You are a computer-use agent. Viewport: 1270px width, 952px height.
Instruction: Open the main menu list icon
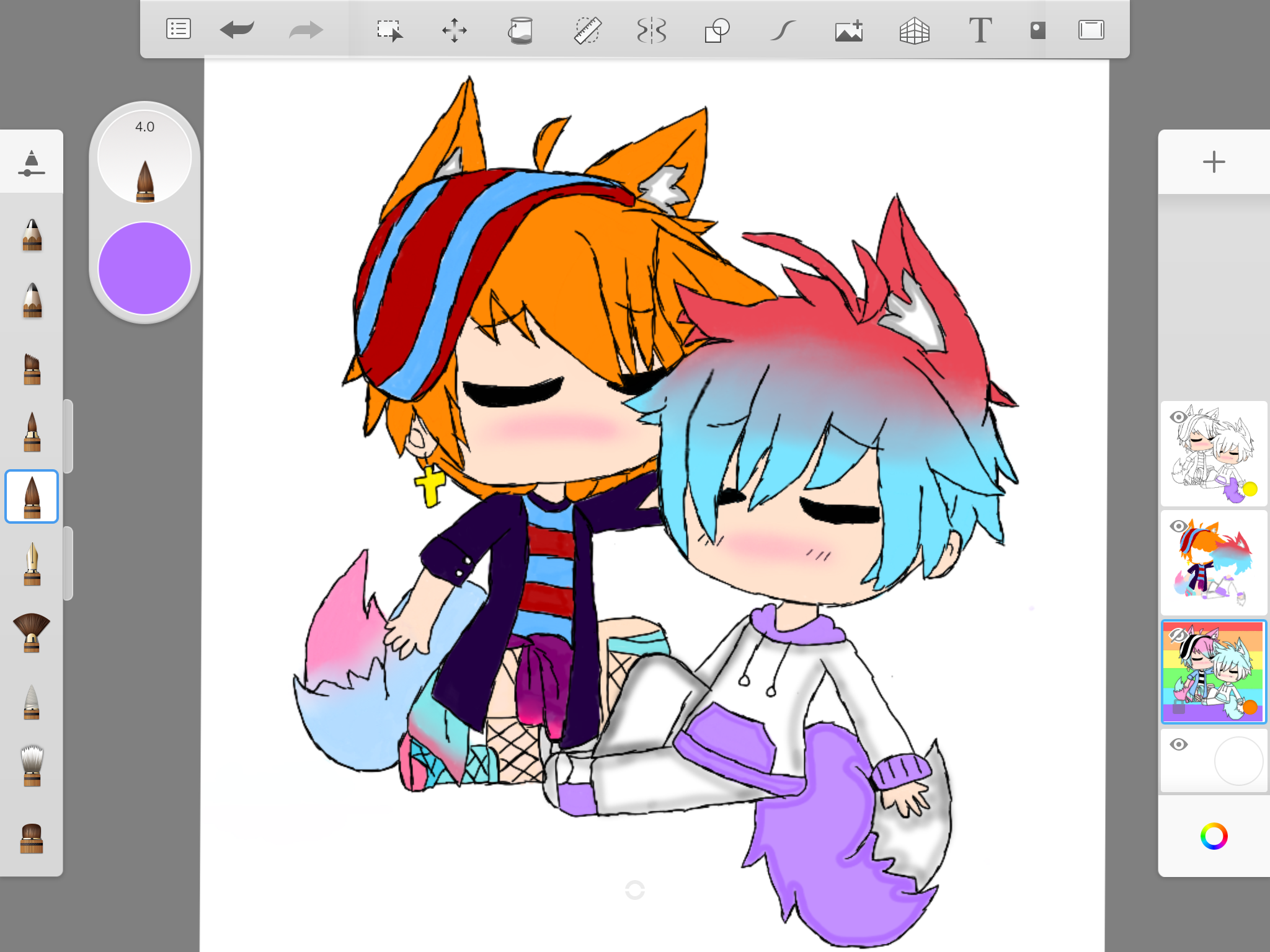179,29
